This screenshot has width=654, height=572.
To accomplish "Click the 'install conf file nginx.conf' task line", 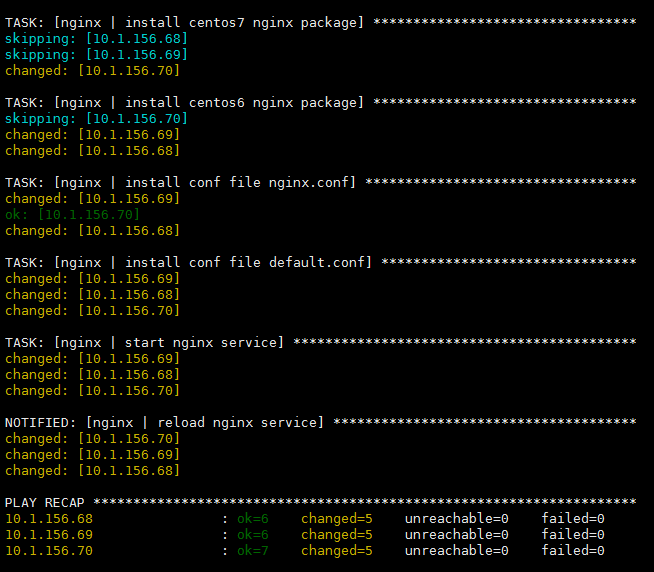I will (x=320, y=183).
